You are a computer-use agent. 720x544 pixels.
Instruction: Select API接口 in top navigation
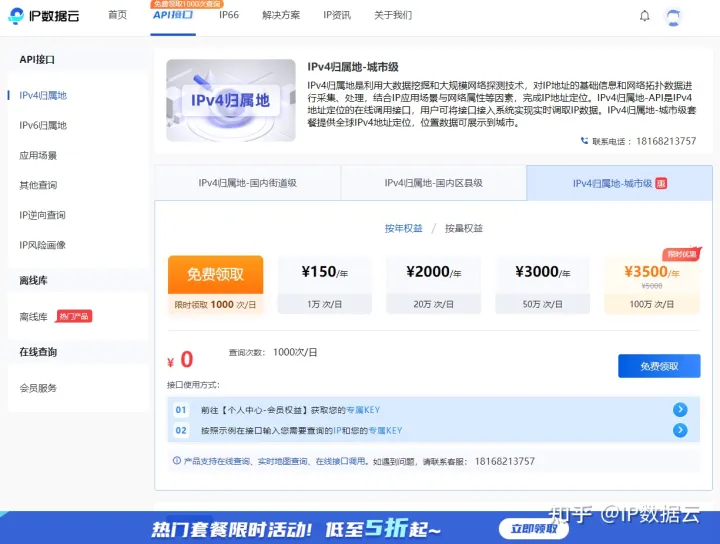(173, 15)
